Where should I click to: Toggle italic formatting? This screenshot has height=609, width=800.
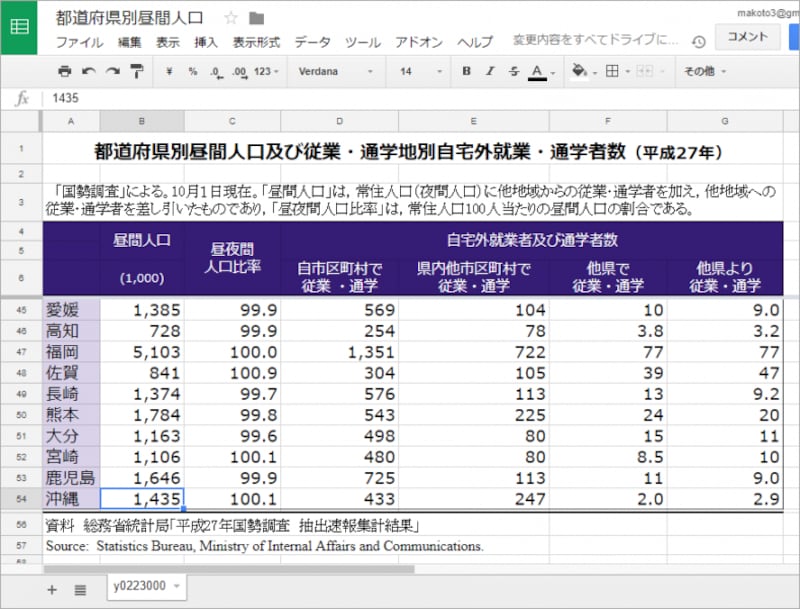click(x=492, y=72)
